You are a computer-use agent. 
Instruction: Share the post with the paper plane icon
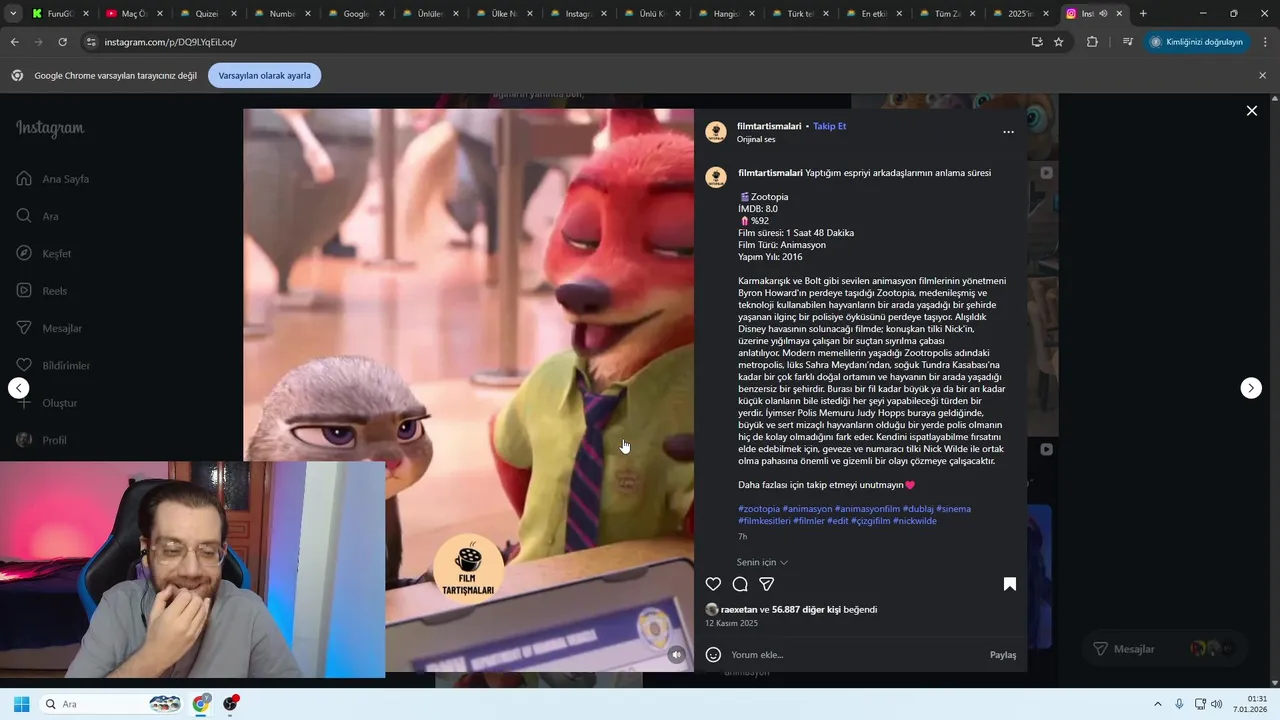pos(767,584)
